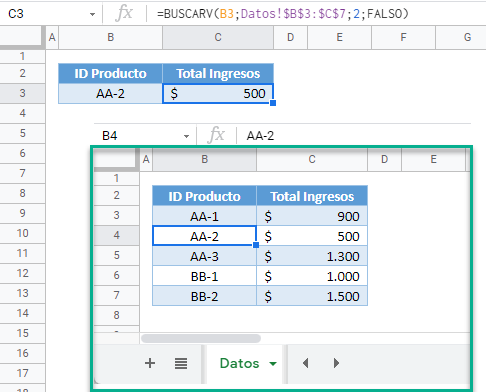Click the right sheet-scroll arrow
Image resolution: width=486 pixels, height=392 pixels.
(x=336, y=363)
